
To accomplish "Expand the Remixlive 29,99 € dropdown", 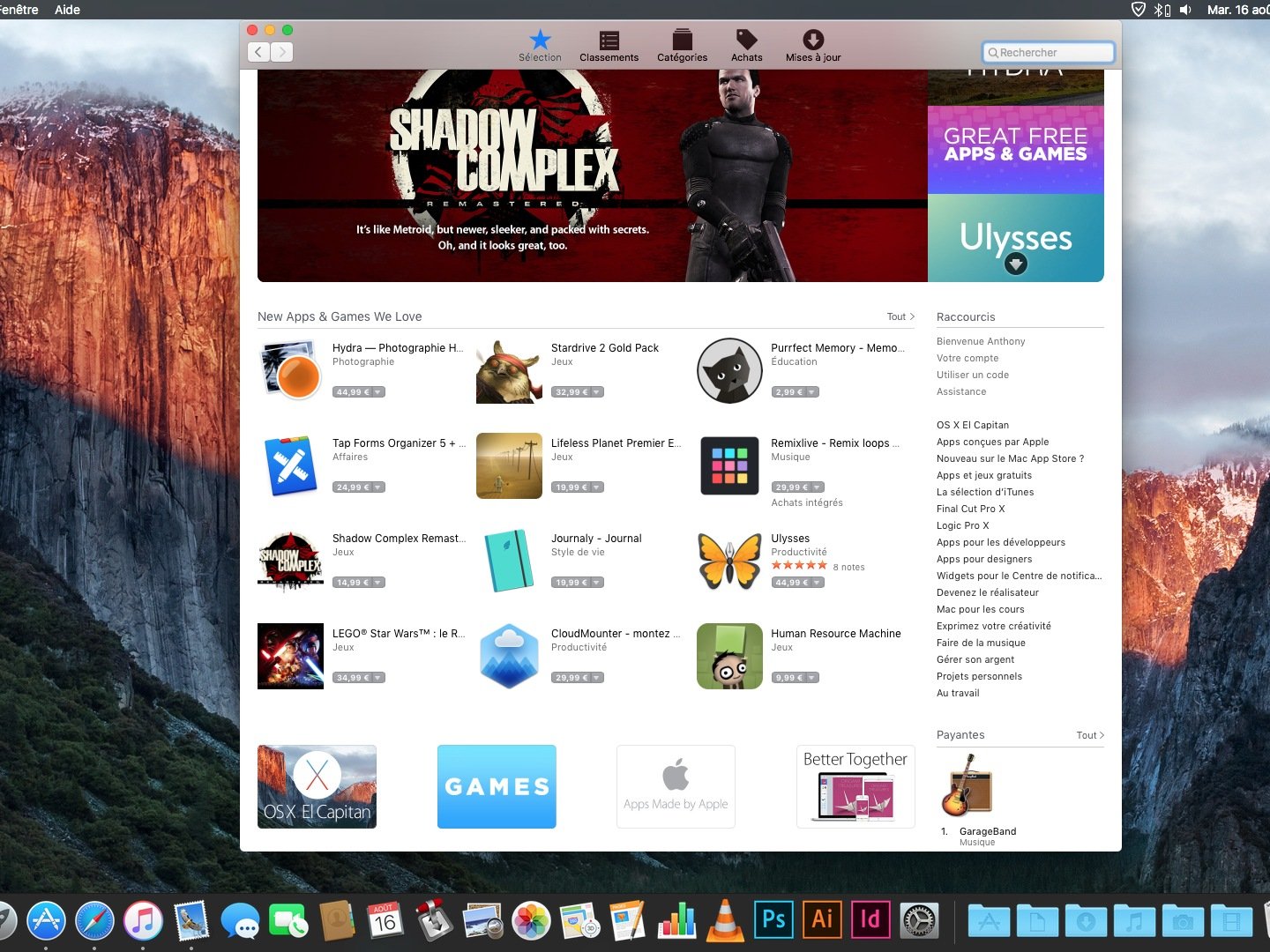I will [817, 487].
